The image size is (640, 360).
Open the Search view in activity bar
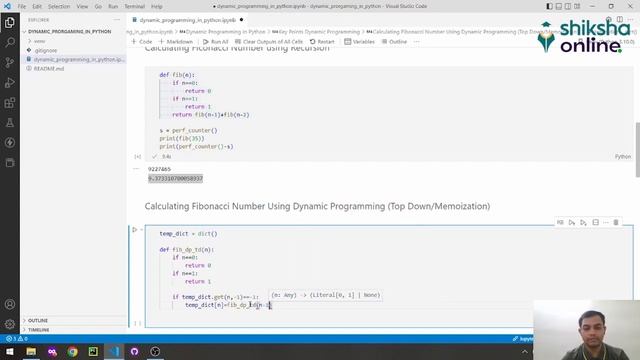click(x=10, y=42)
